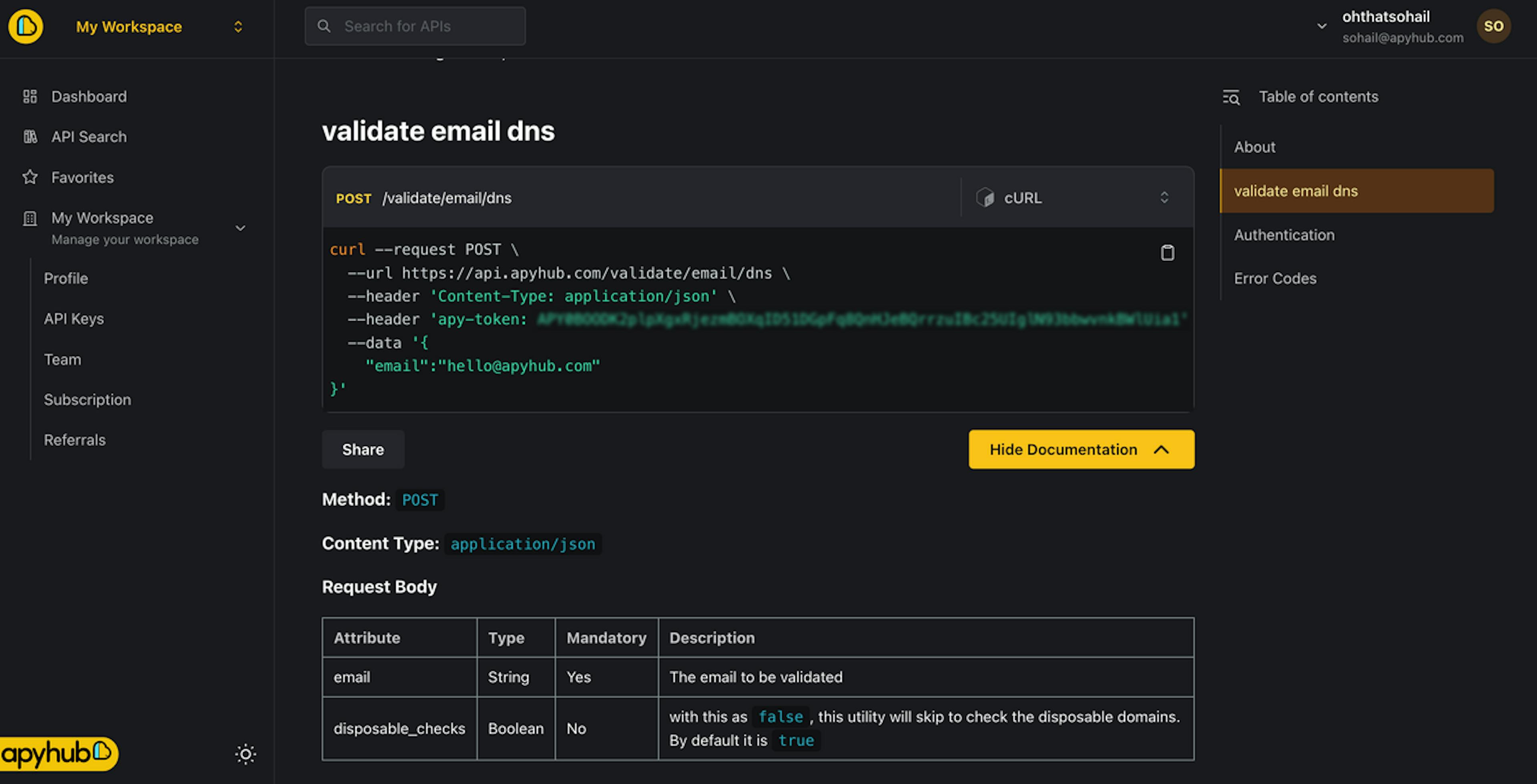Click the validate email dns heading
1537x784 pixels.
coord(438,130)
